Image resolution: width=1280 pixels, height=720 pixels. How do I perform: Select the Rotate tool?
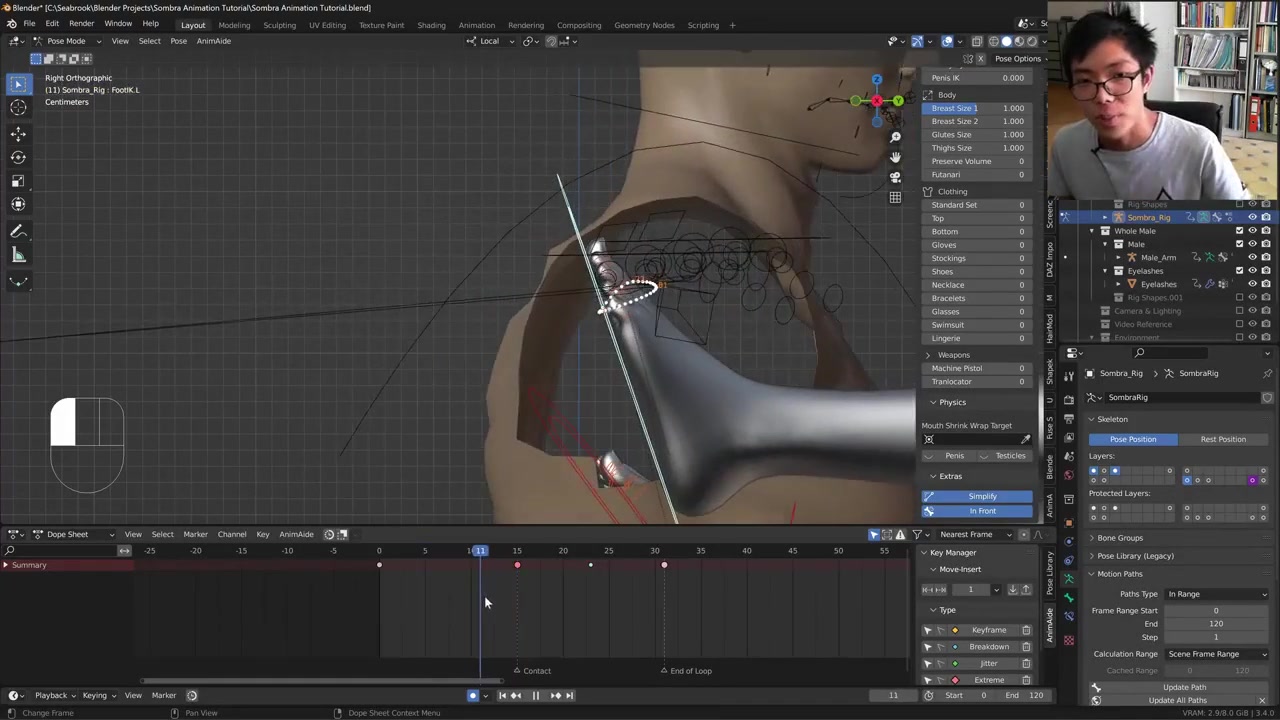pos(18,157)
